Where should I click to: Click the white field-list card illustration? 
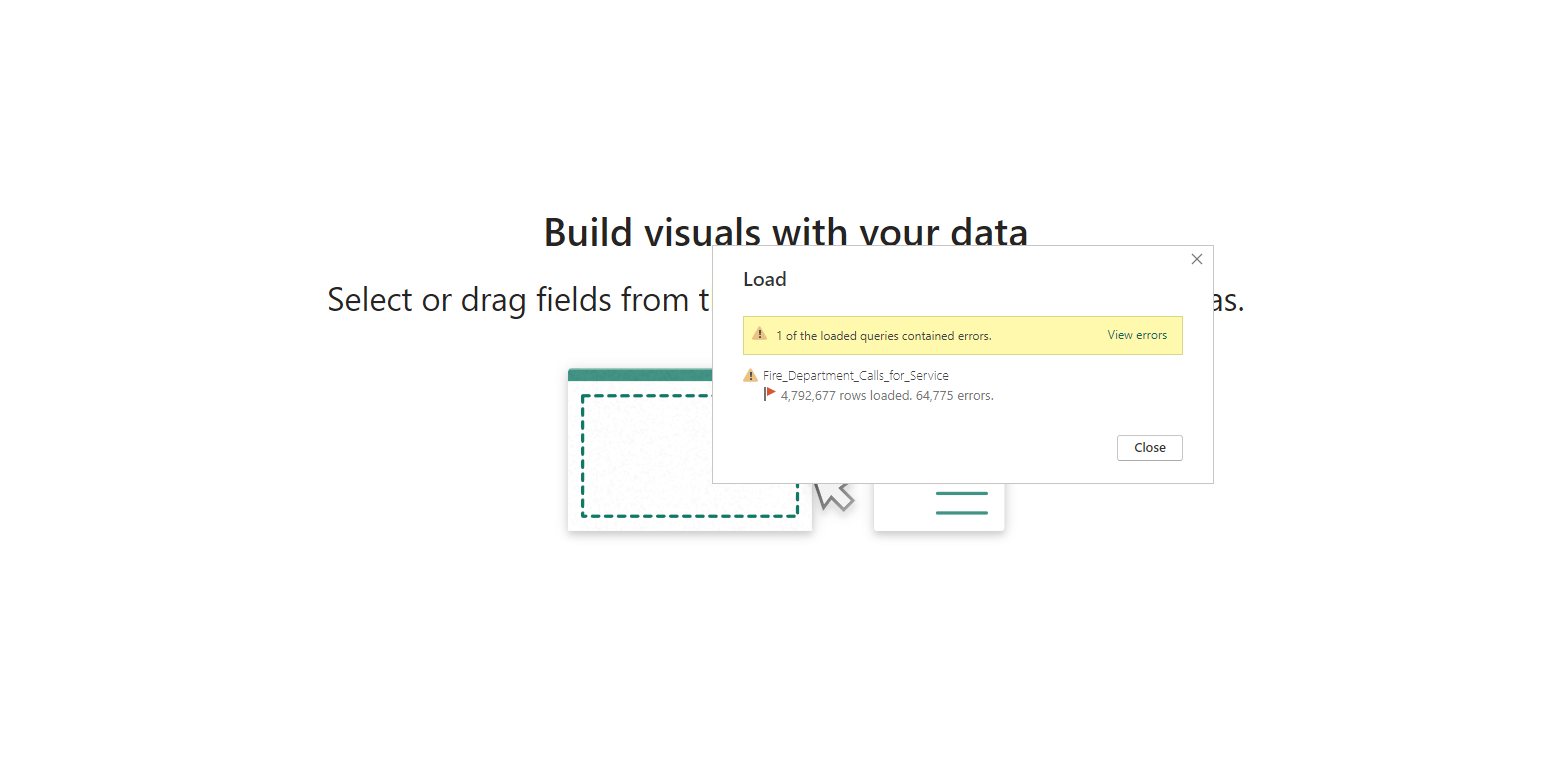point(939,507)
